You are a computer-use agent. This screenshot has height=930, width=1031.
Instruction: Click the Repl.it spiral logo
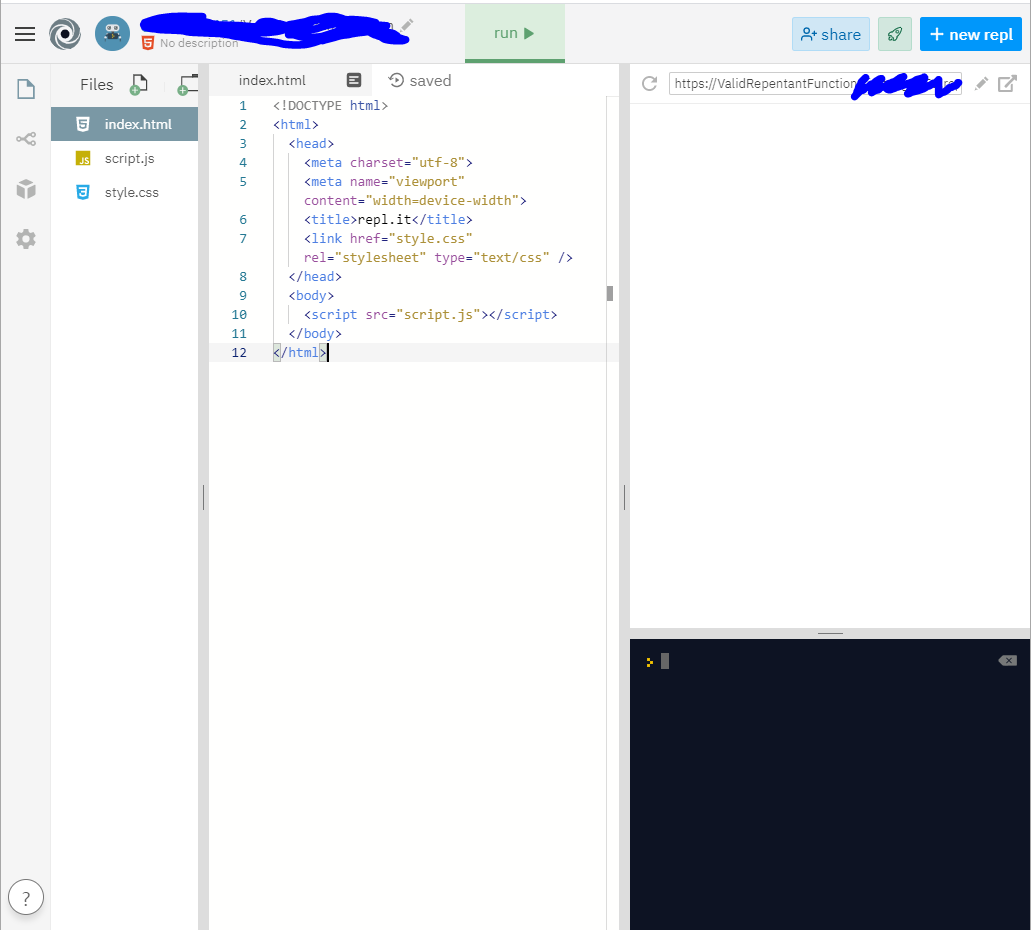point(65,34)
